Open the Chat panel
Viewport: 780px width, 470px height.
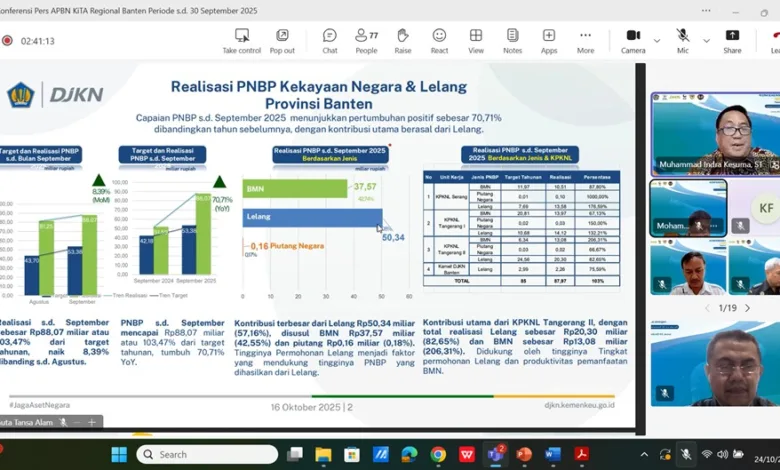(329, 39)
